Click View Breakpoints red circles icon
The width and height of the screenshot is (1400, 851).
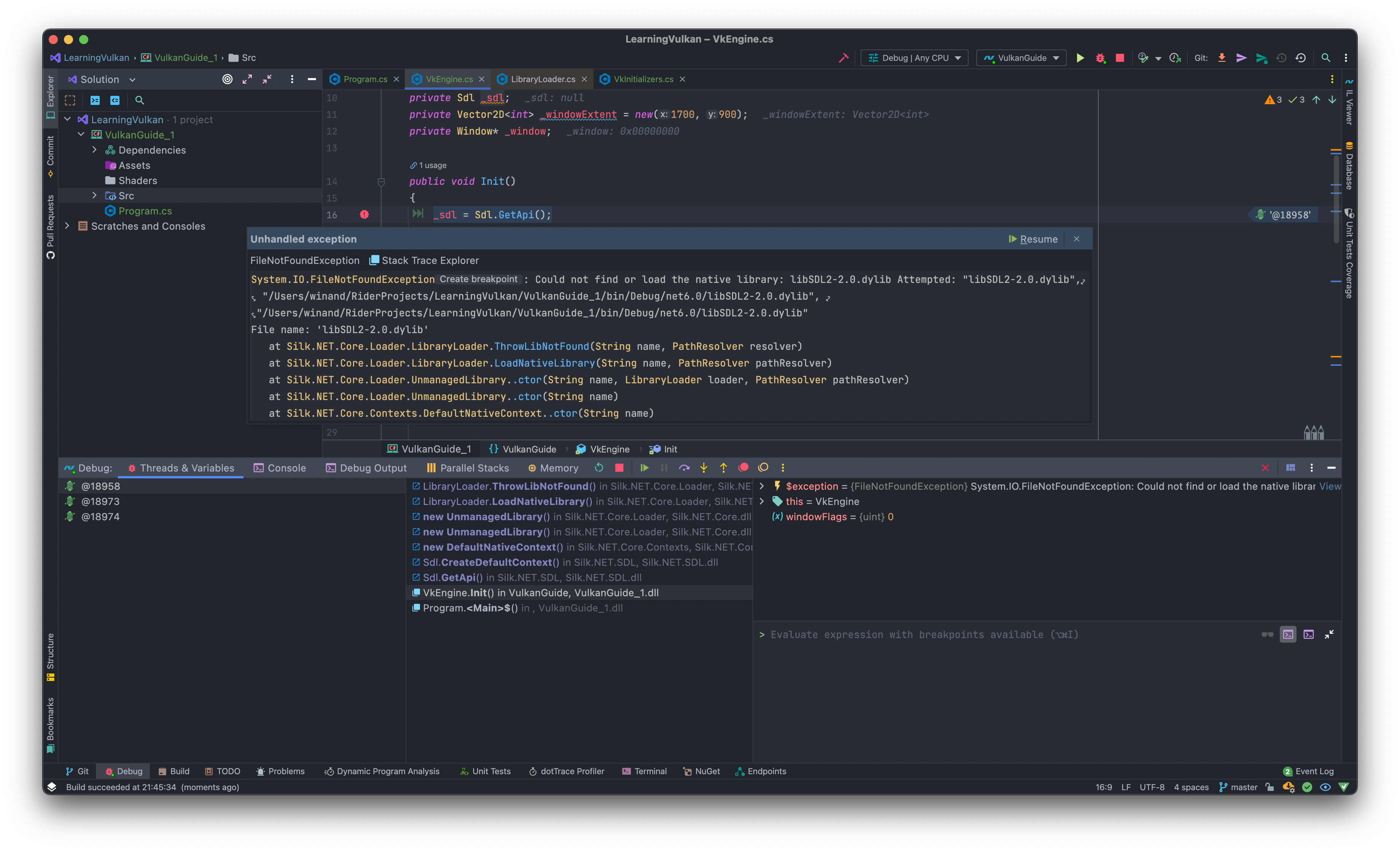[x=743, y=468]
